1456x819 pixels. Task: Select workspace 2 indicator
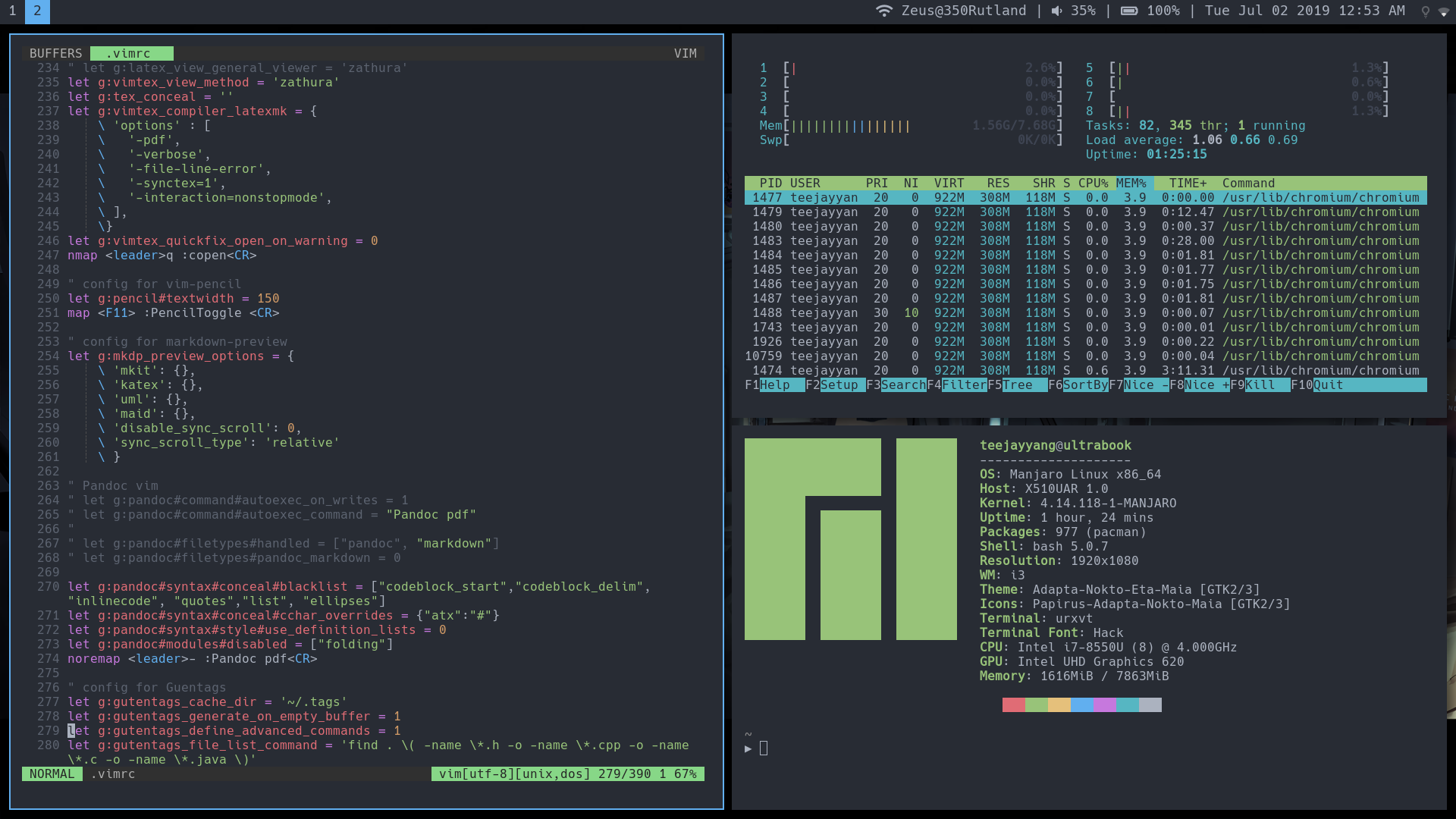coord(37,11)
